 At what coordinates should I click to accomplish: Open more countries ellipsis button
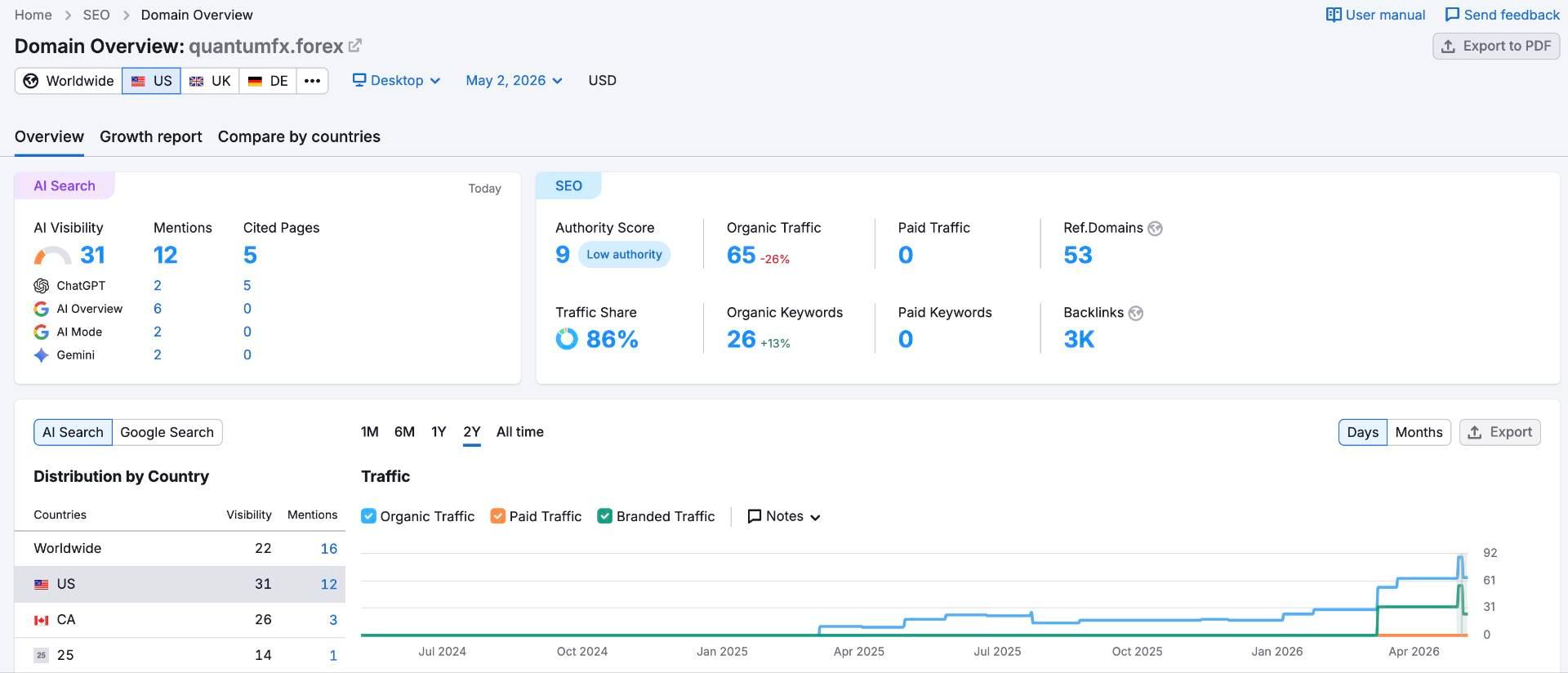pyautogui.click(x=312, y=81)
